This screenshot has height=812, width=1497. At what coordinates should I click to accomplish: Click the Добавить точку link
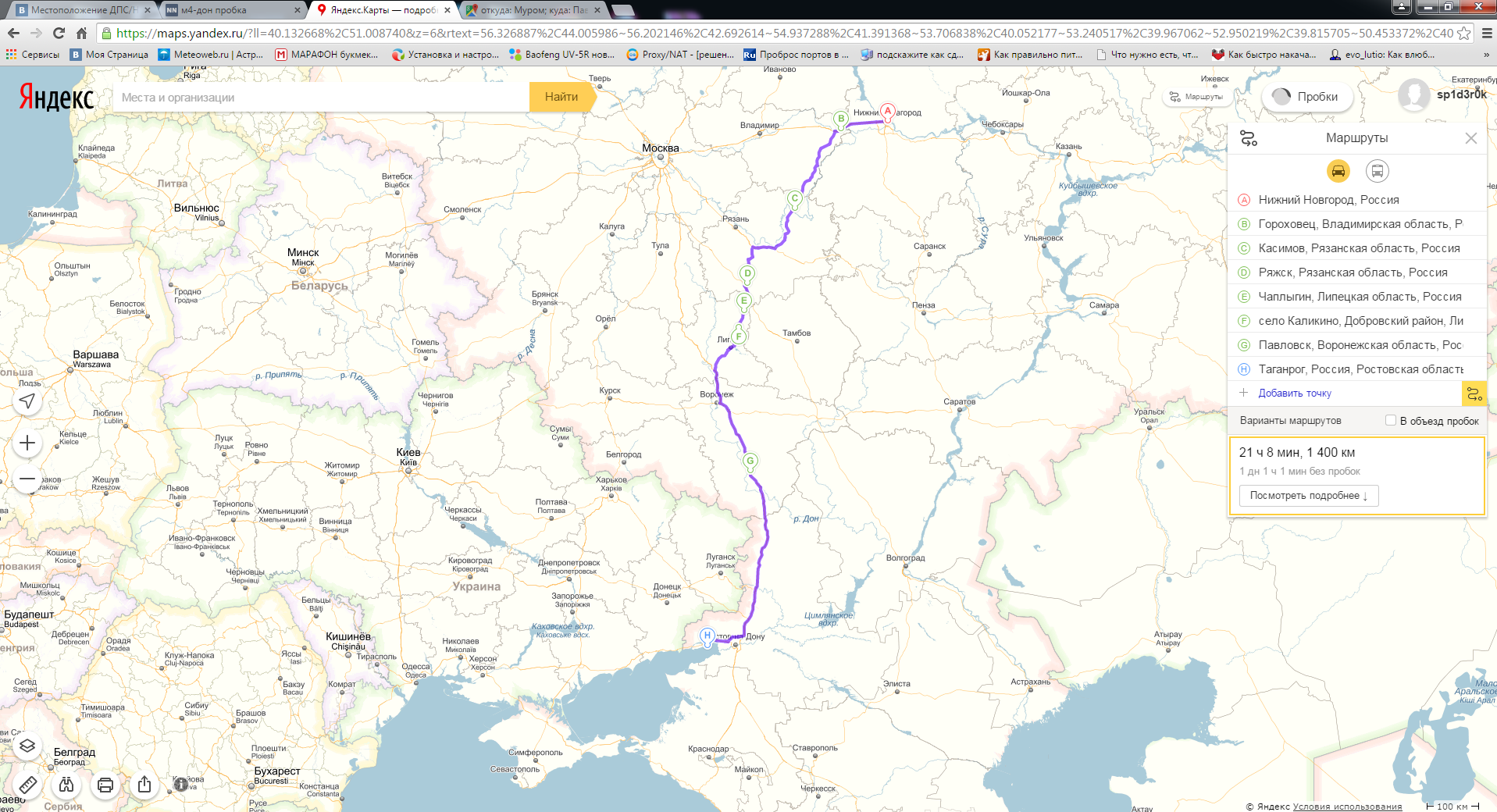1295,394
